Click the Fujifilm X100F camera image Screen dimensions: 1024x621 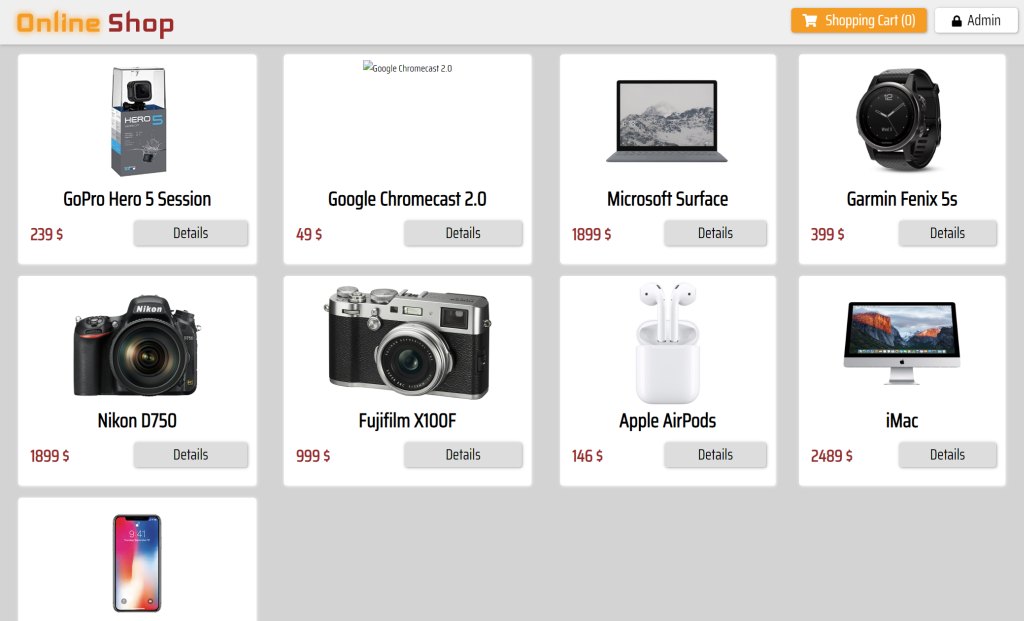(406, 340)
